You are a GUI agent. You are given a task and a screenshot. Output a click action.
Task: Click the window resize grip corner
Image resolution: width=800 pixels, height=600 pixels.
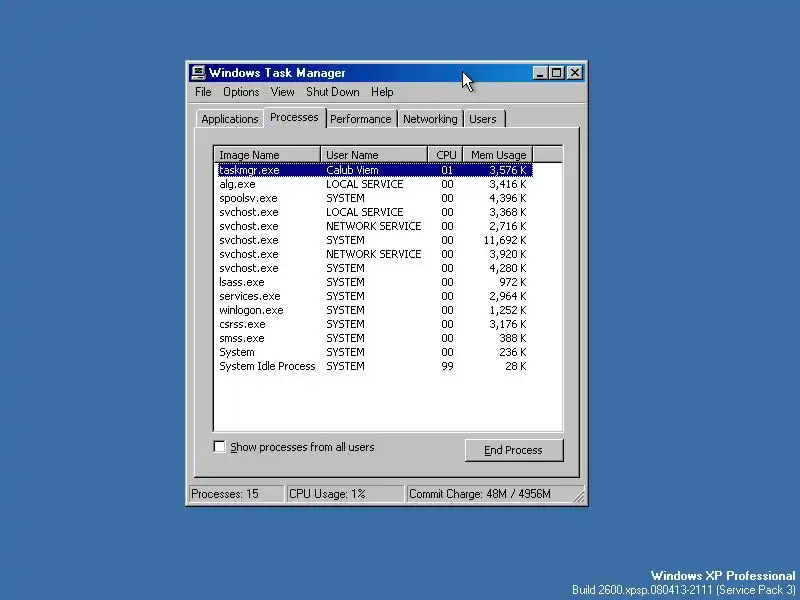[579, 496]
